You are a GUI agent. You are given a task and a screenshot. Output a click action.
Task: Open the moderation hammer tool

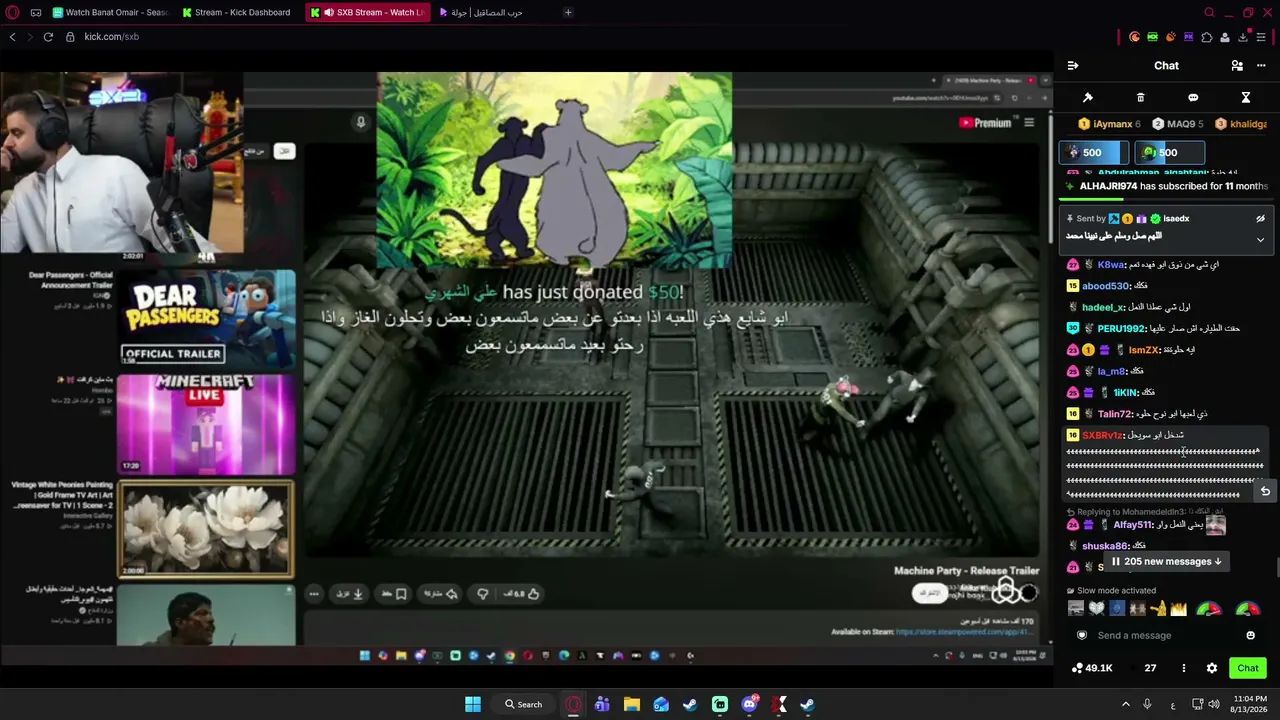(1088, 98)
